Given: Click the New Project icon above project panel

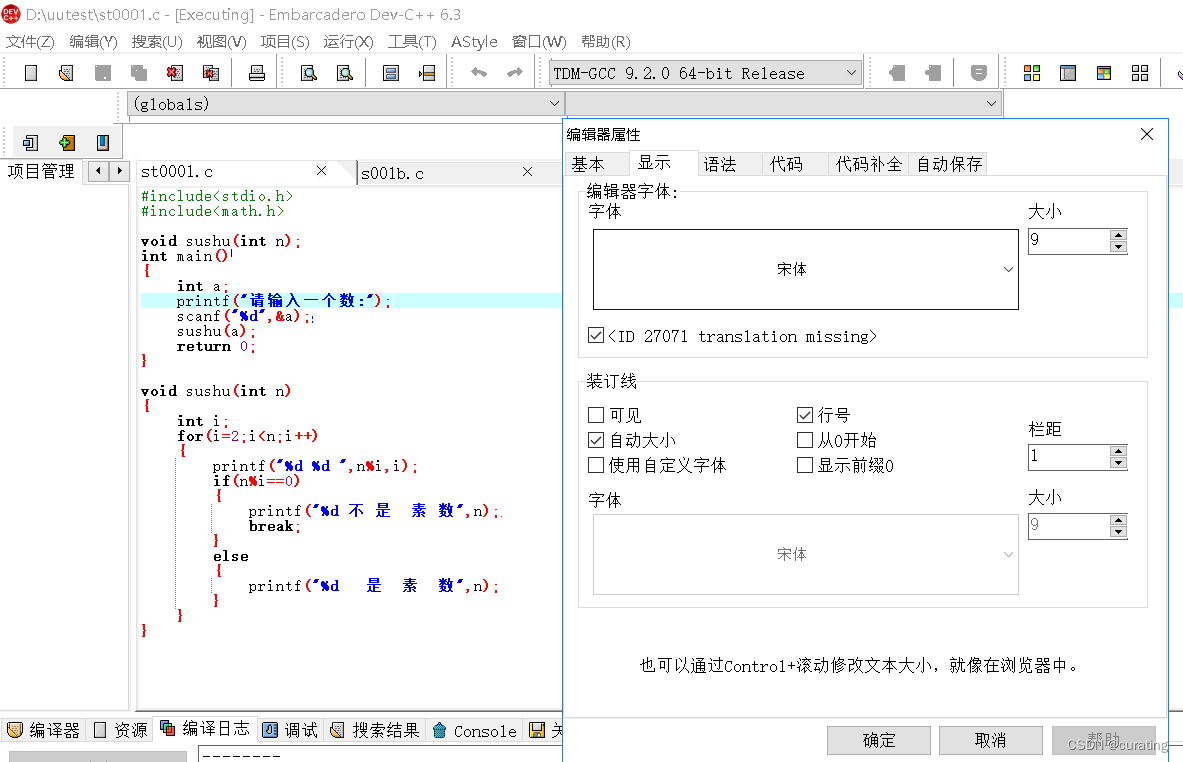Looking at the screenshot, I should (x=30, y=143).
